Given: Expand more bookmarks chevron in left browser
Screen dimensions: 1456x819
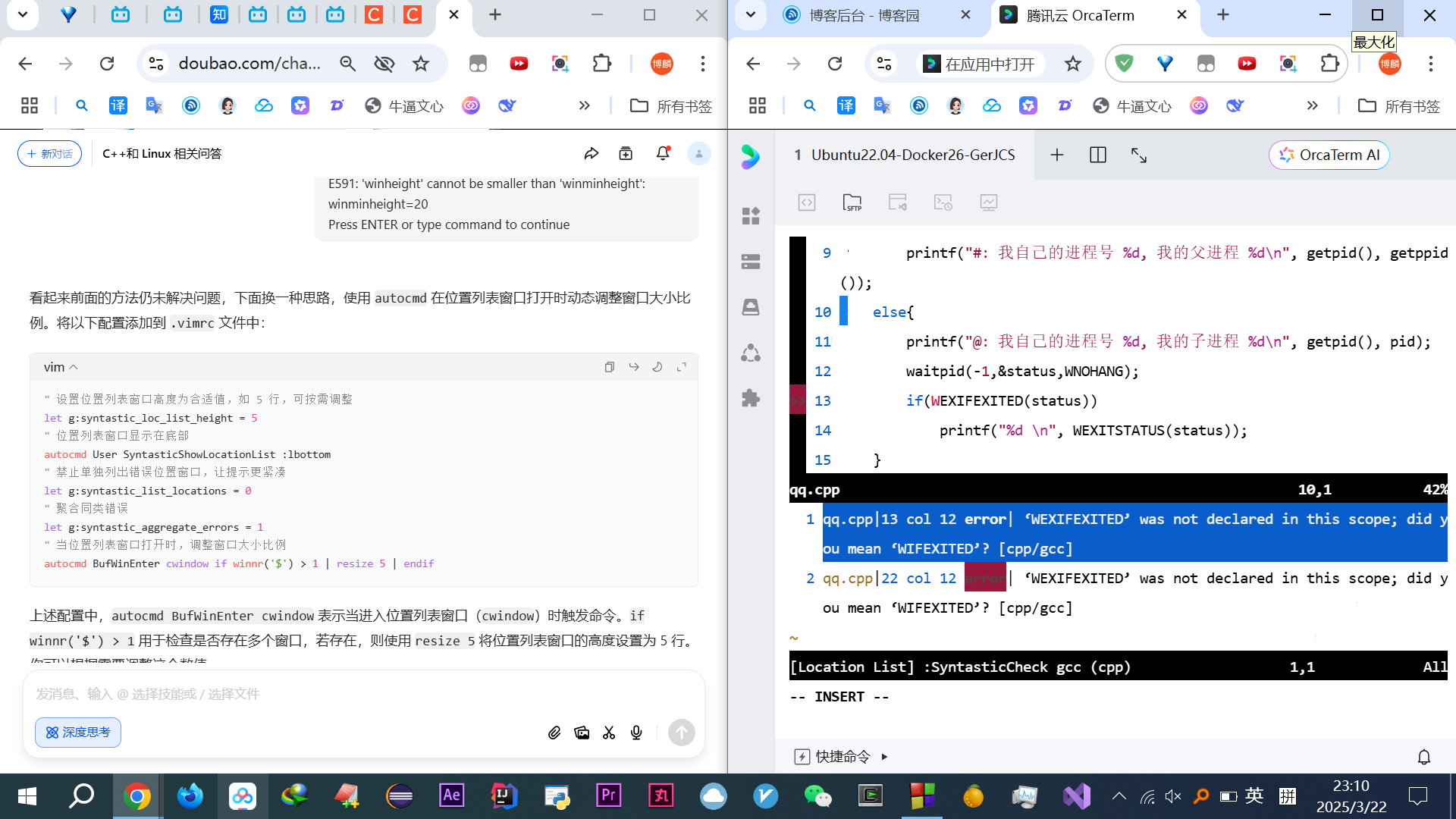Looking at the screenshot, I should coord(584,105).
